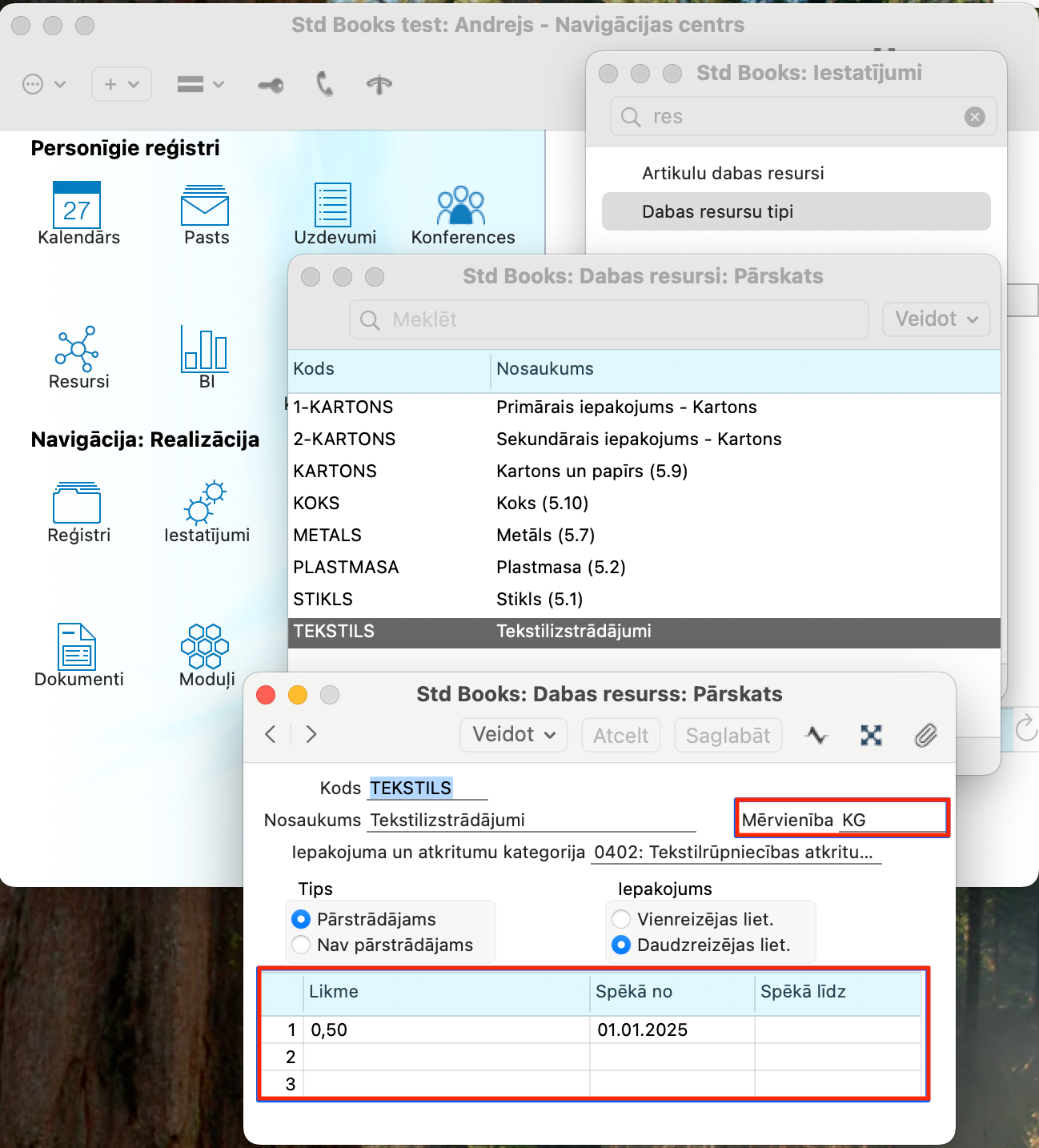
Task: Click the Meklēt search field
Action: click(608, 319)
